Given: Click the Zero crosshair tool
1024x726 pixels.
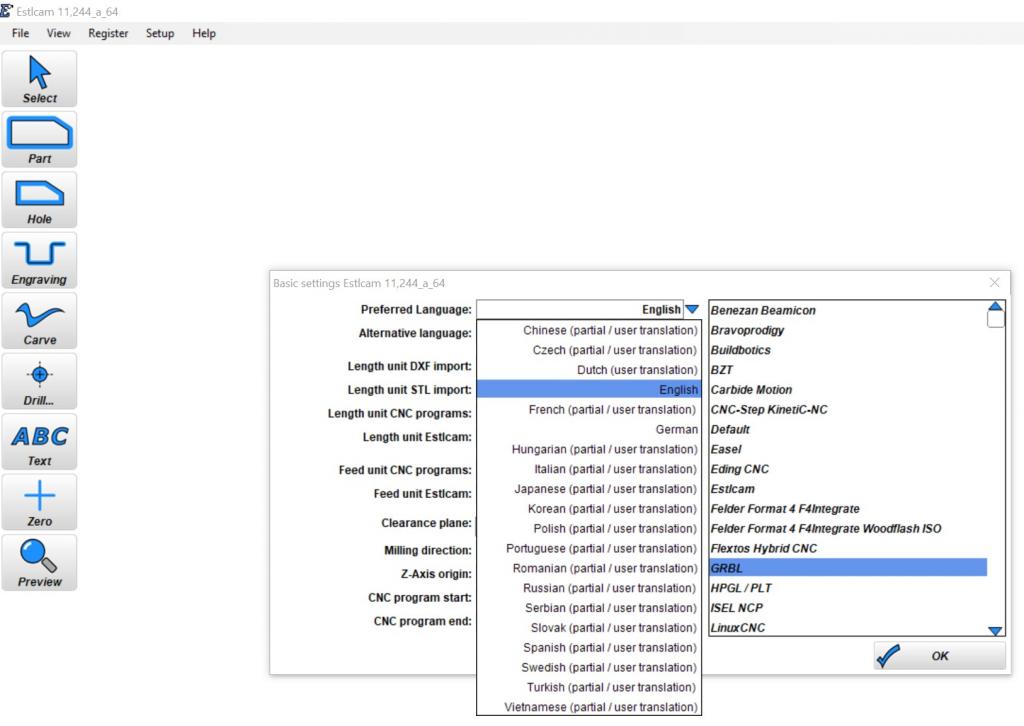Looking at the screenshot, I should (x=40, y=502).
